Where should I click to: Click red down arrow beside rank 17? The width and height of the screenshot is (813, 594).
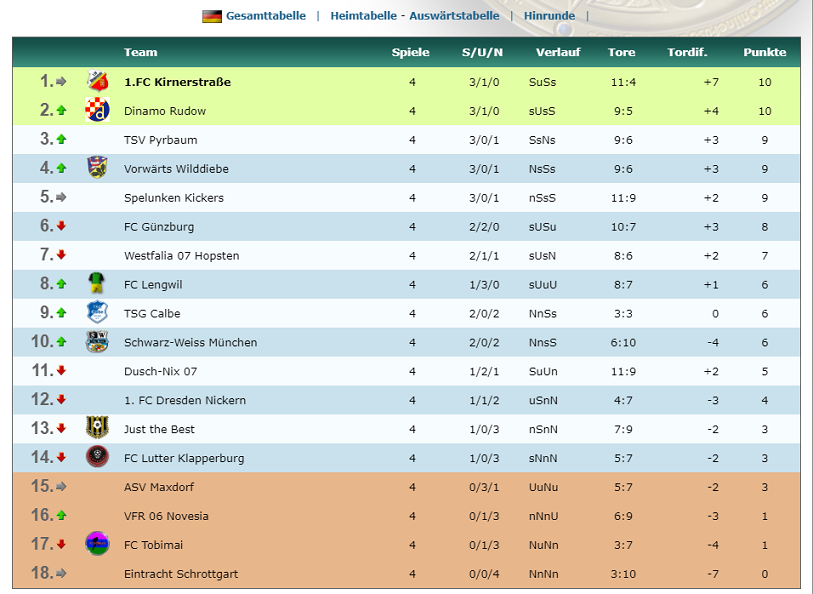click(61, 544)
